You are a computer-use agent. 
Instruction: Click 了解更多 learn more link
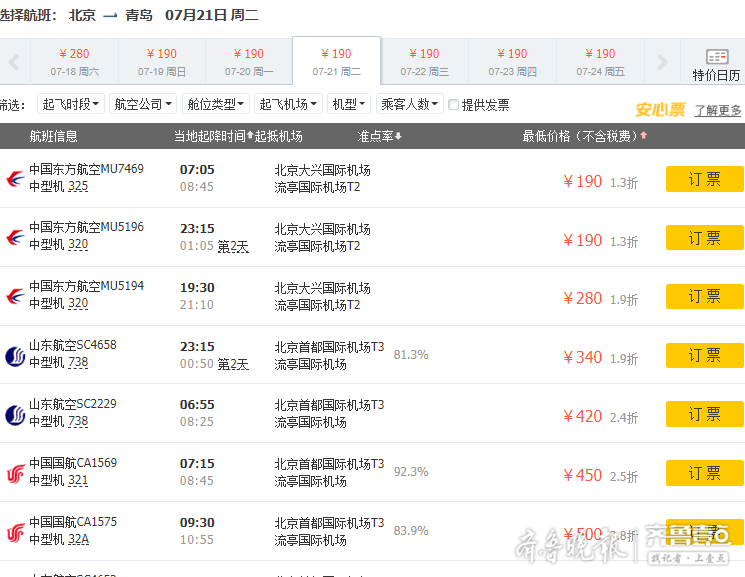pos(718,111)
